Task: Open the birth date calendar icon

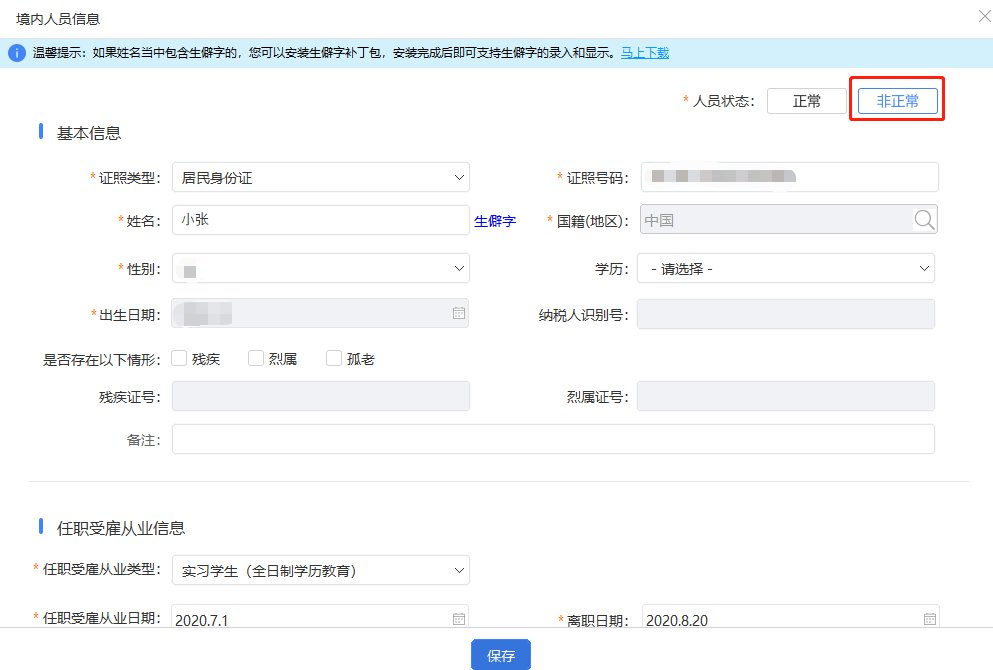Action: point(459,313)
